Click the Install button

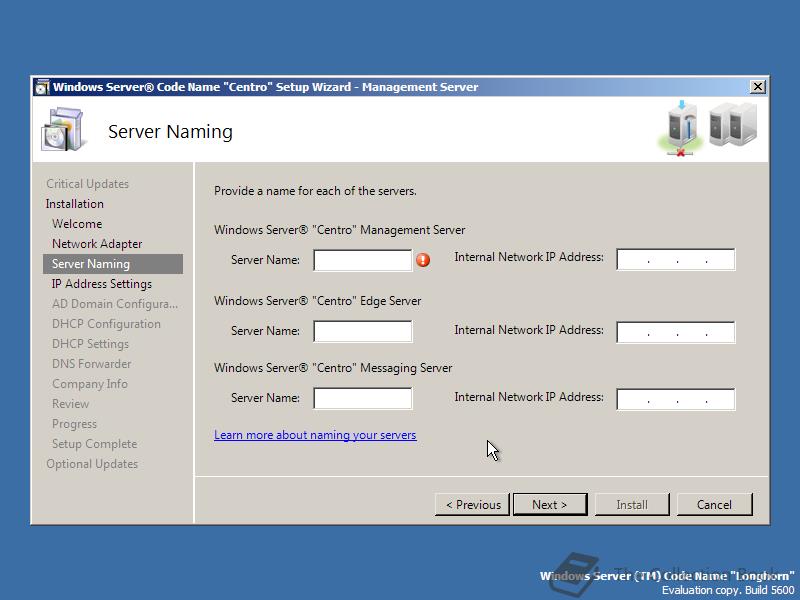[632, 505]
